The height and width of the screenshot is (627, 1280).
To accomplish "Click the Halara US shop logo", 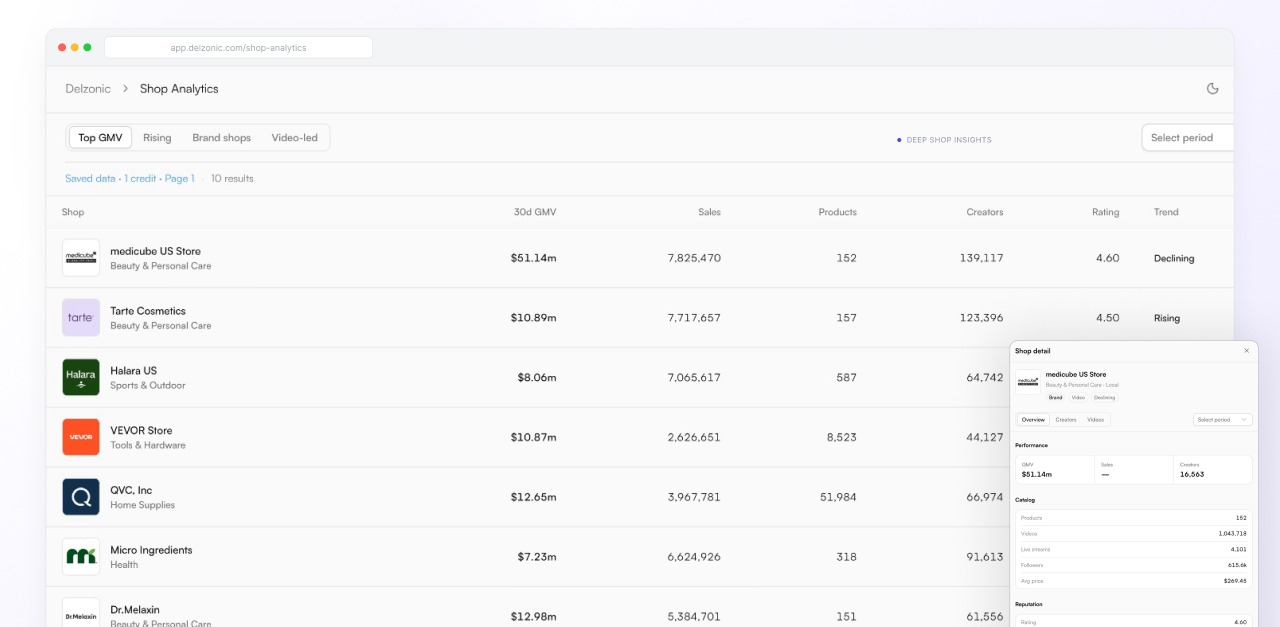I will click(81, 377).
